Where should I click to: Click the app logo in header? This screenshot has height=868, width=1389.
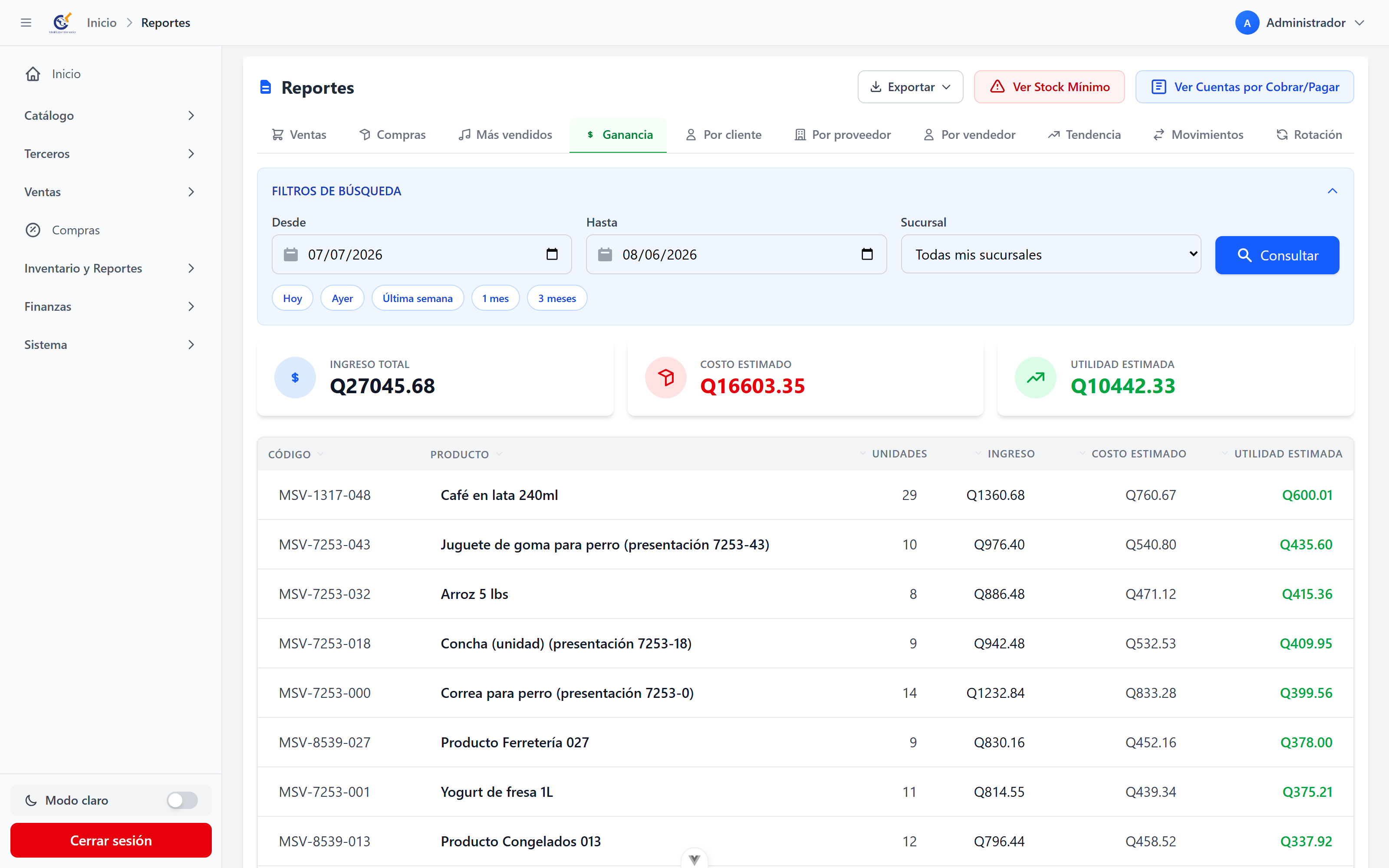[x=62, y=23]
